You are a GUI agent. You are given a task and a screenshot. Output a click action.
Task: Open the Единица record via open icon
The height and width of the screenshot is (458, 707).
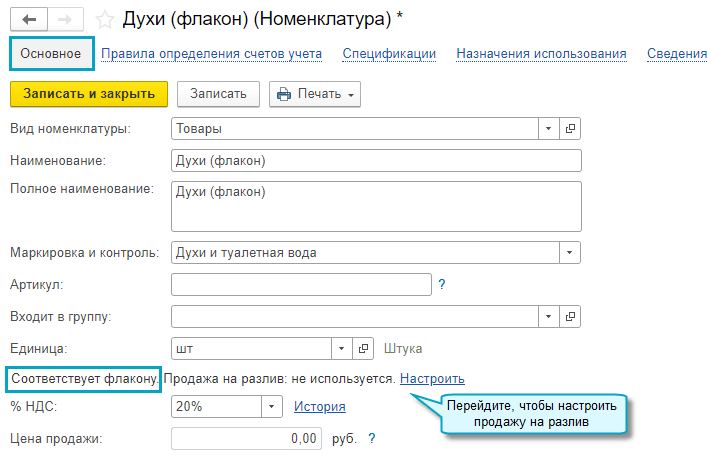click(x=365, y=349)
